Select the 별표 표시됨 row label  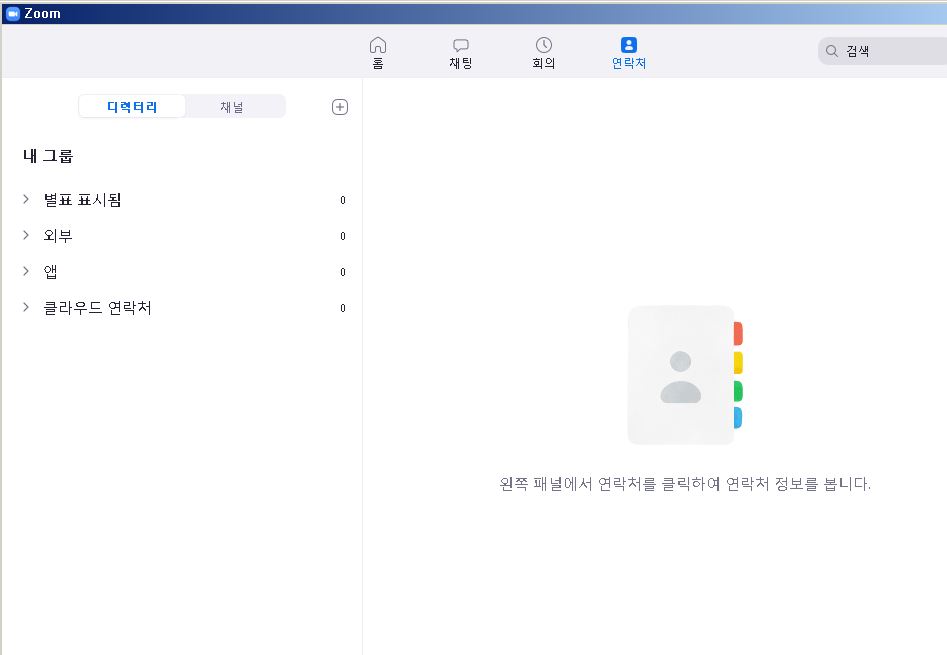tap(82, 200)
